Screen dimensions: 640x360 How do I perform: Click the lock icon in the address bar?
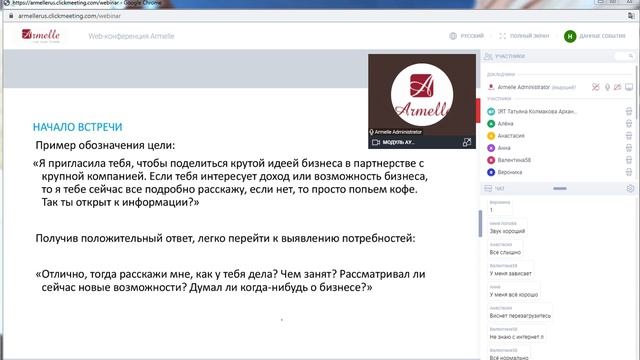click(11, 16)
